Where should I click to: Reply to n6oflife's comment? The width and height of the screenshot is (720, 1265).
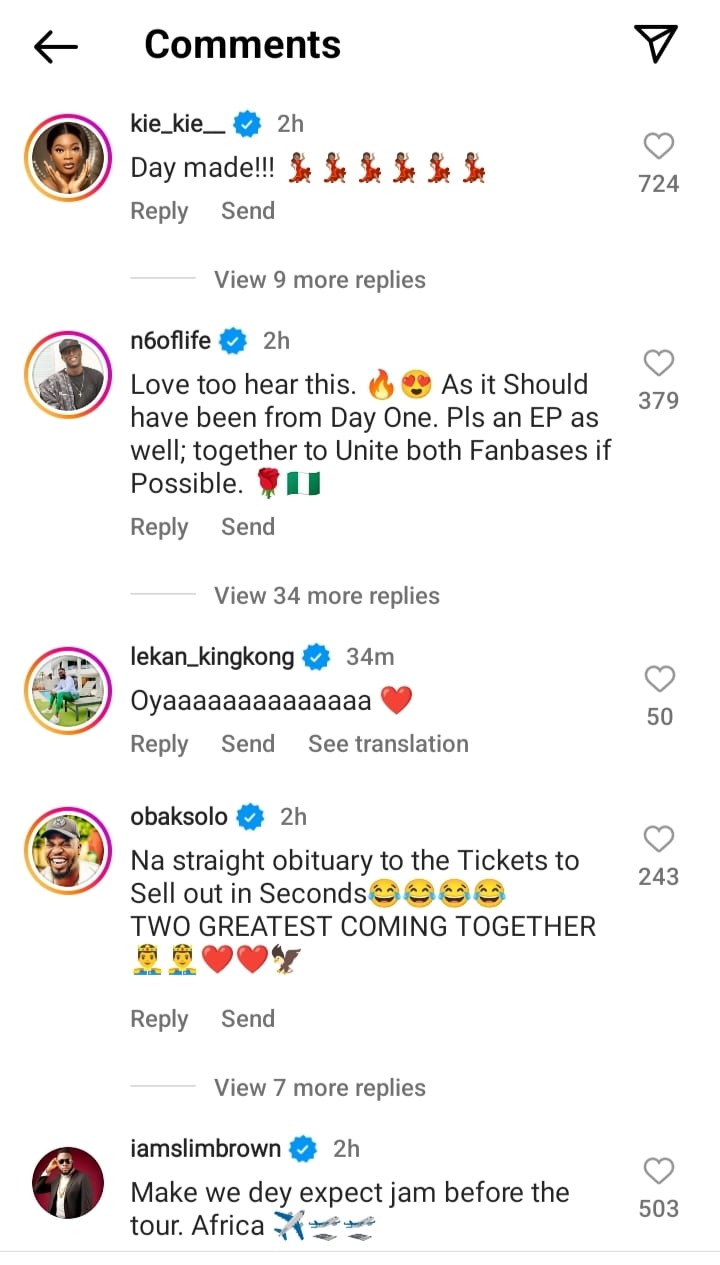click(x=159, y=527)
